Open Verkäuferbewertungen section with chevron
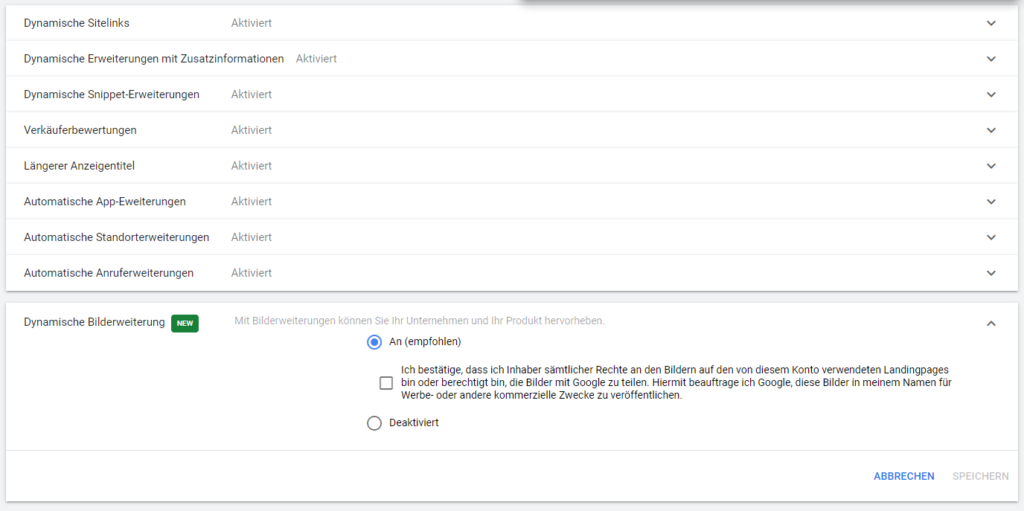 991,130
